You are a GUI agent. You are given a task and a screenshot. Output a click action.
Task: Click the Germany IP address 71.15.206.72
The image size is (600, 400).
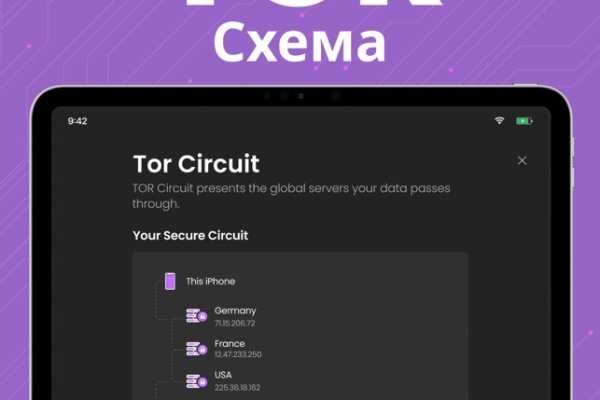pos(235,323)
